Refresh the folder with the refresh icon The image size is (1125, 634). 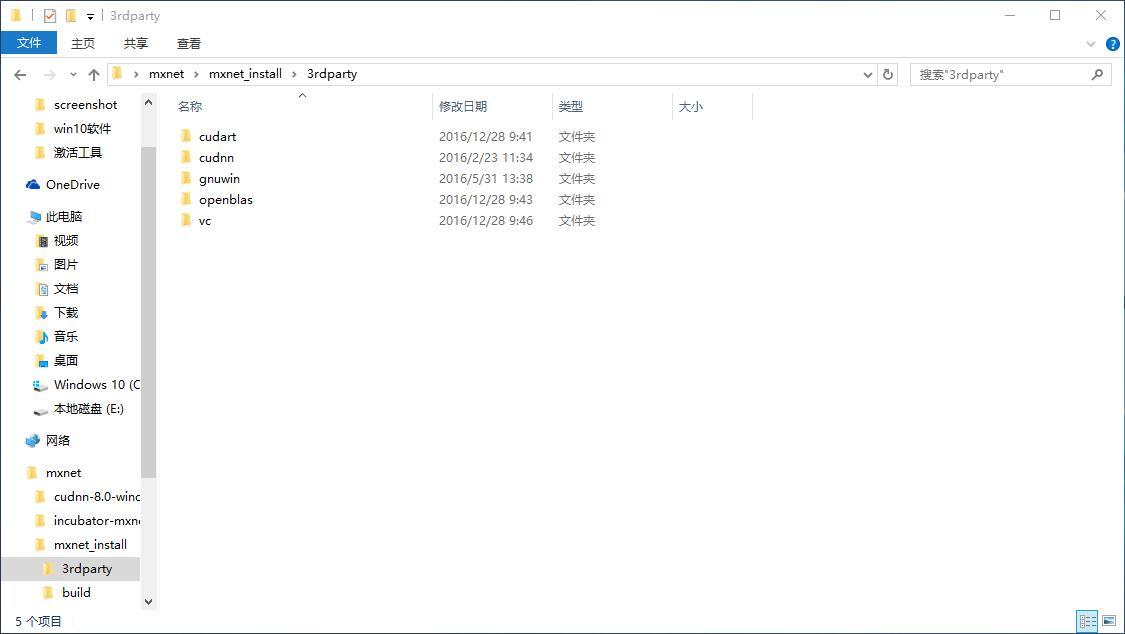[888, 74]
